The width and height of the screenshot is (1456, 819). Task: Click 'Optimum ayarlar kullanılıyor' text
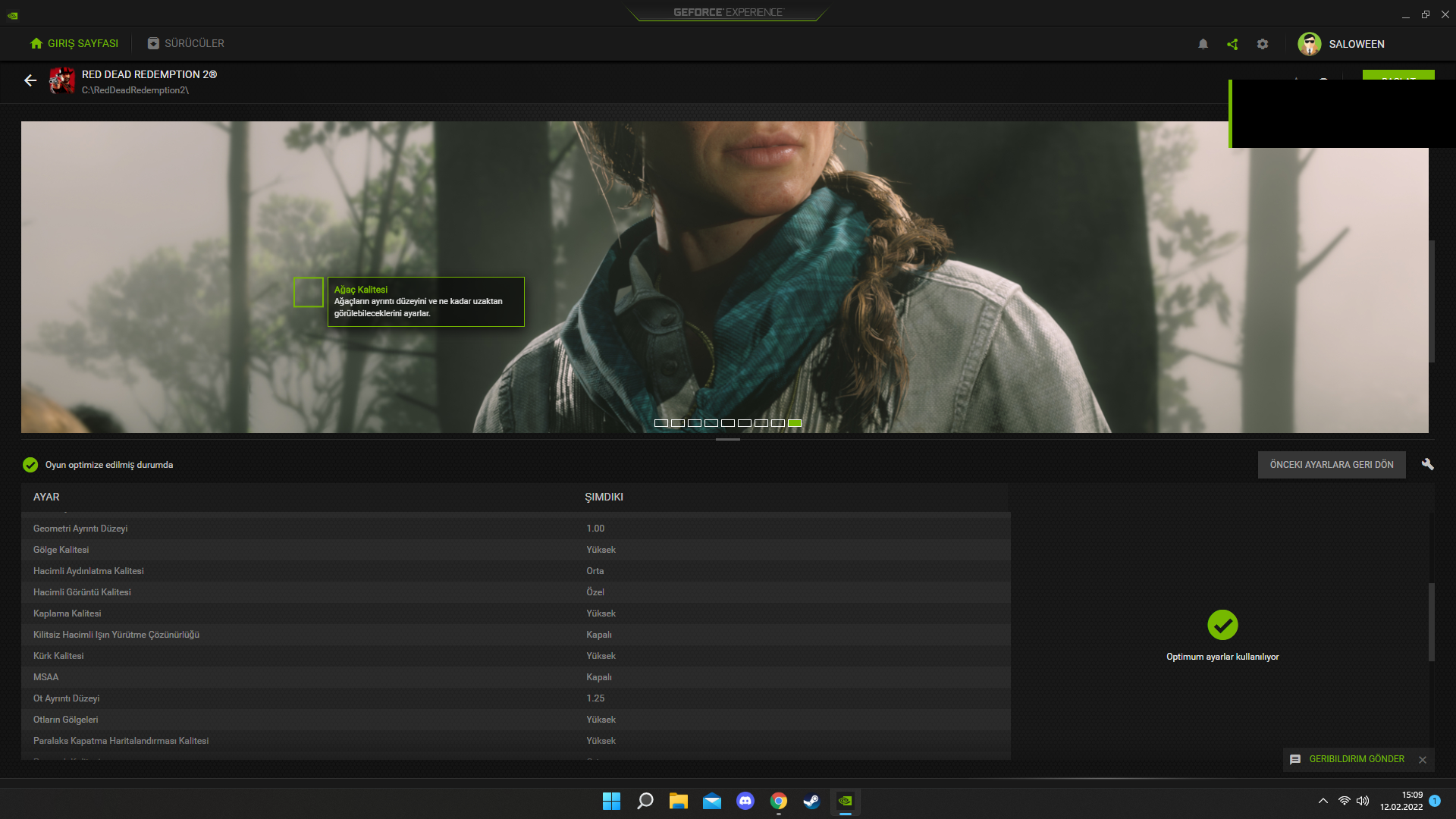(1222, 657)
